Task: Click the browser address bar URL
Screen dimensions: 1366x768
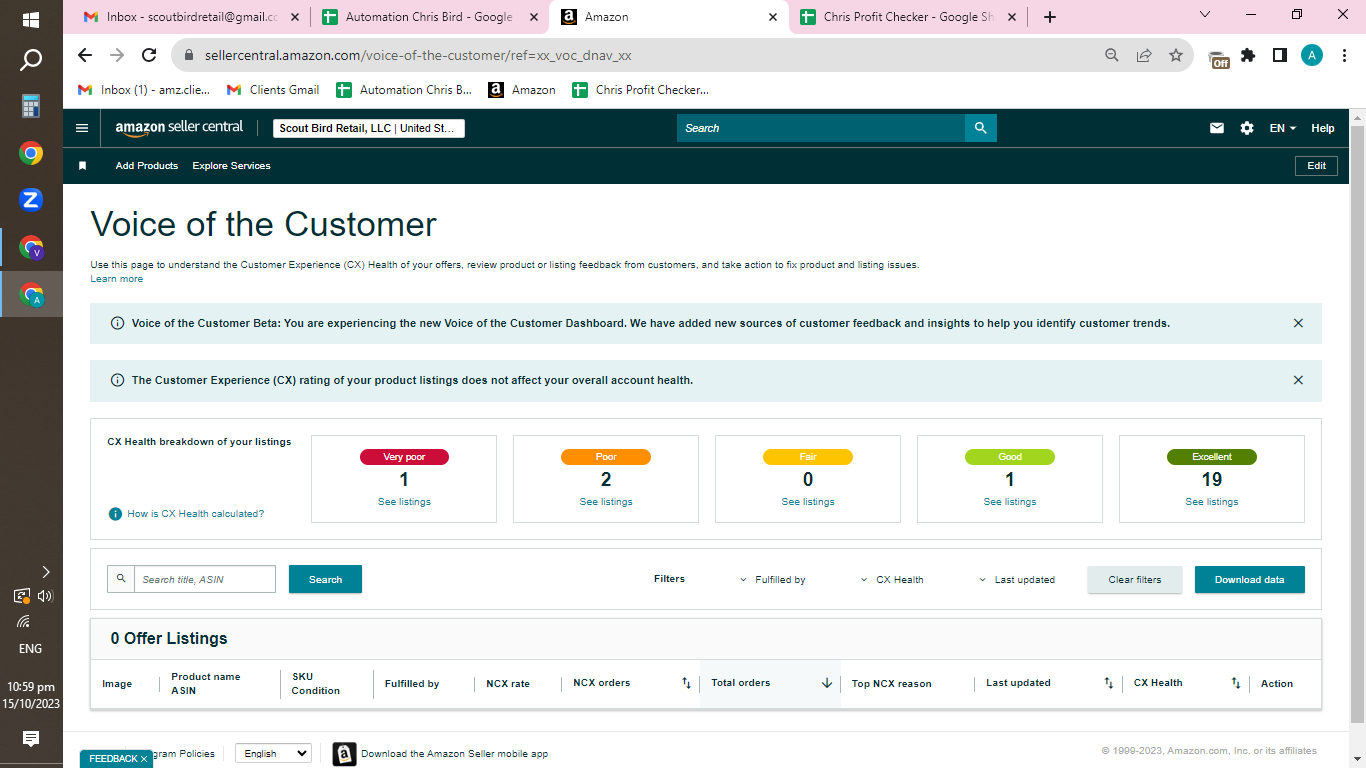Action: [418, 56]
